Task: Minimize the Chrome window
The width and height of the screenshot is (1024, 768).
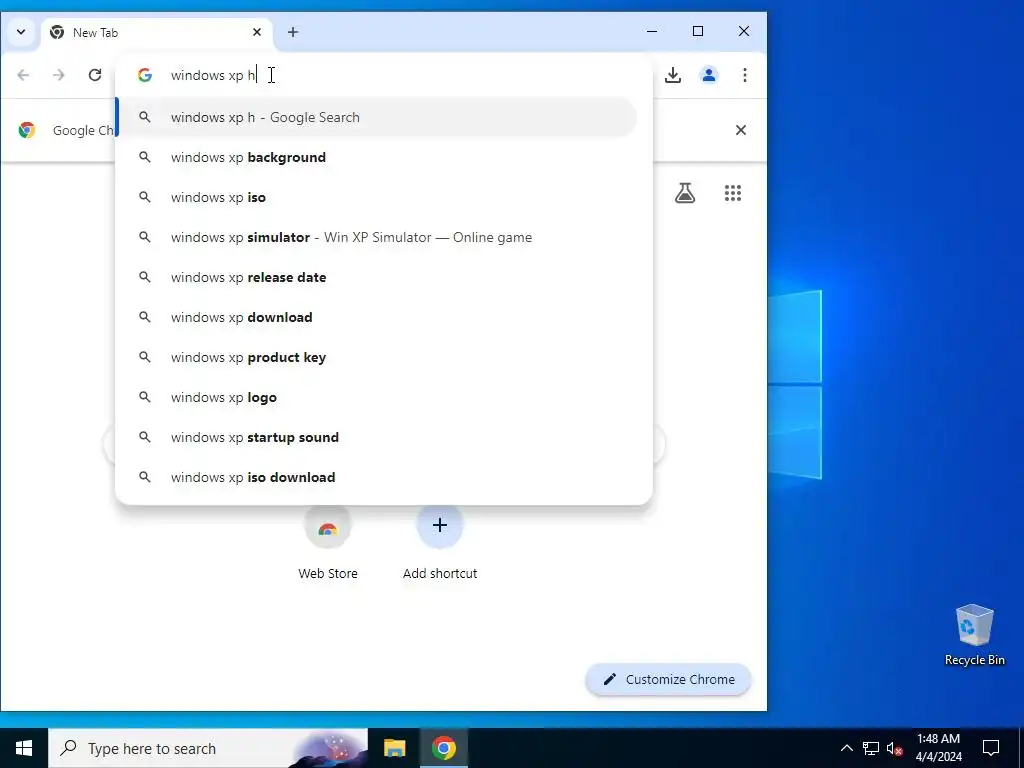Action: [x=652, y=31]
